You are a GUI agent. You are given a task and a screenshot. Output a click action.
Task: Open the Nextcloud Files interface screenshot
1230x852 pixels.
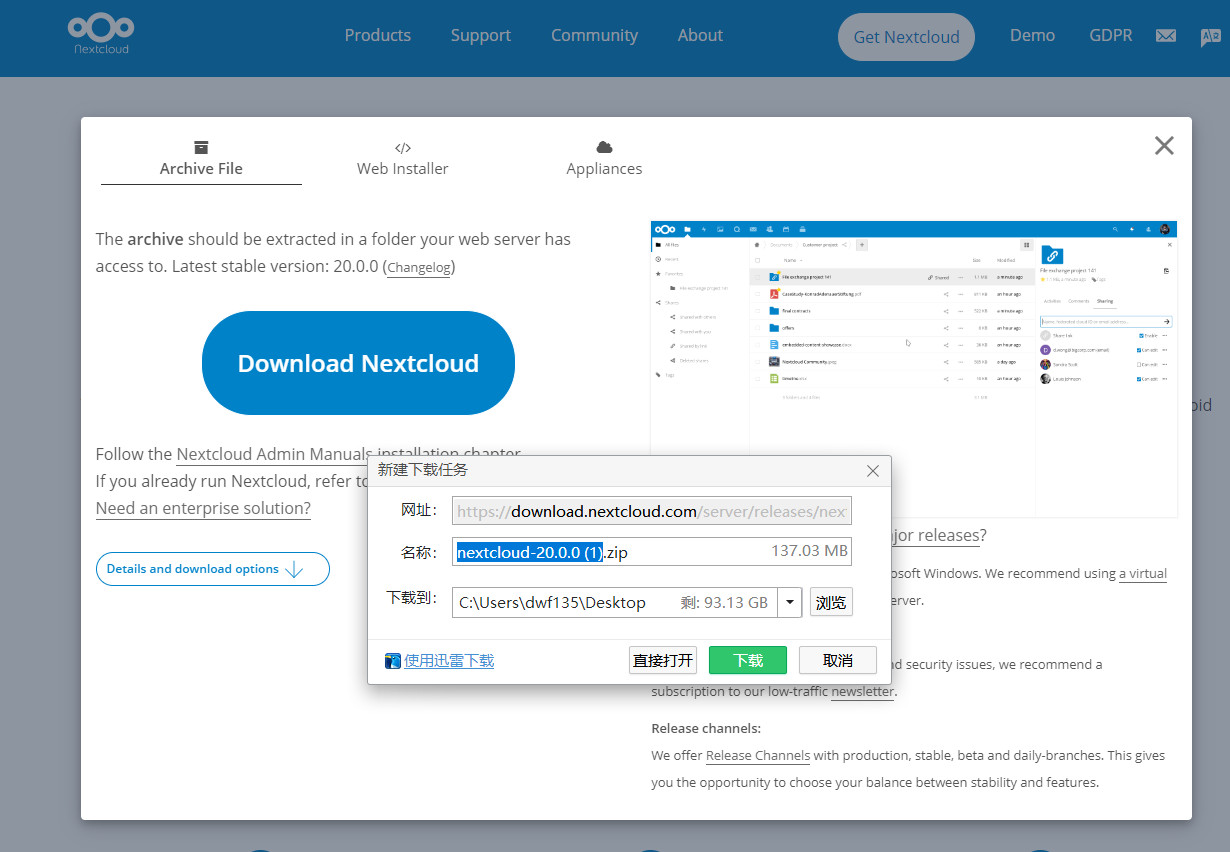point(914,368)
